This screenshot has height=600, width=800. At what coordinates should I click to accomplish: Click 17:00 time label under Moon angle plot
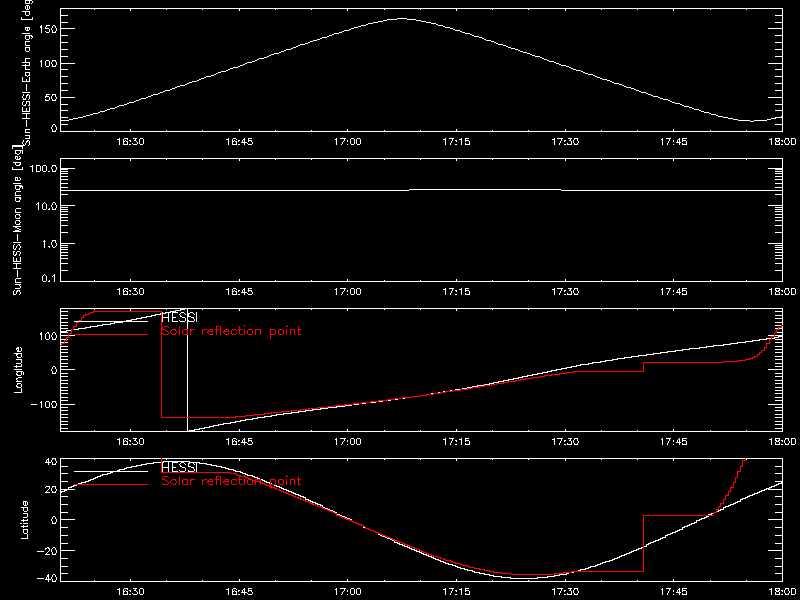(348, 292)
